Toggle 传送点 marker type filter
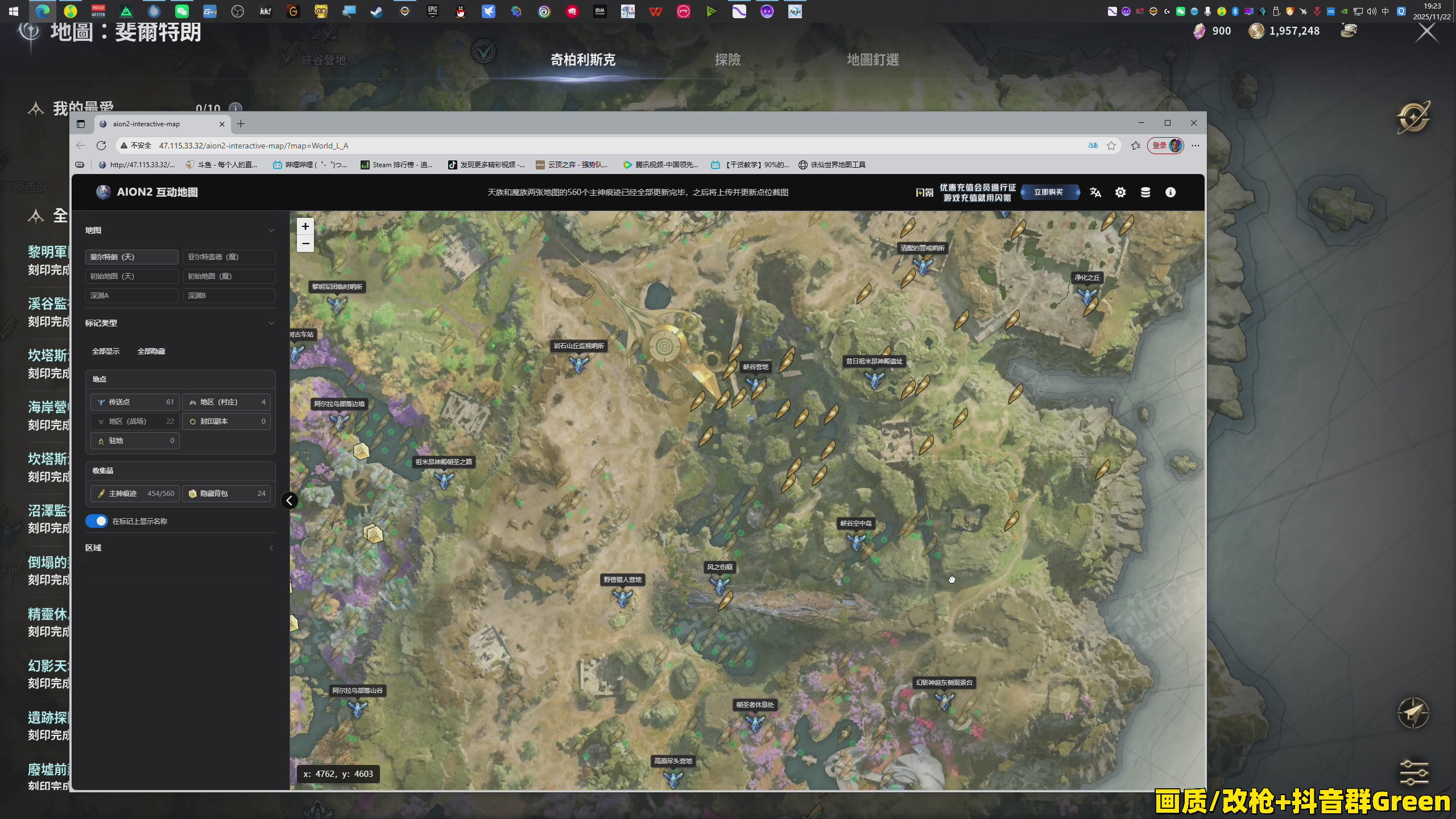The image size is (1456, 819). click(x=135, y=402)
